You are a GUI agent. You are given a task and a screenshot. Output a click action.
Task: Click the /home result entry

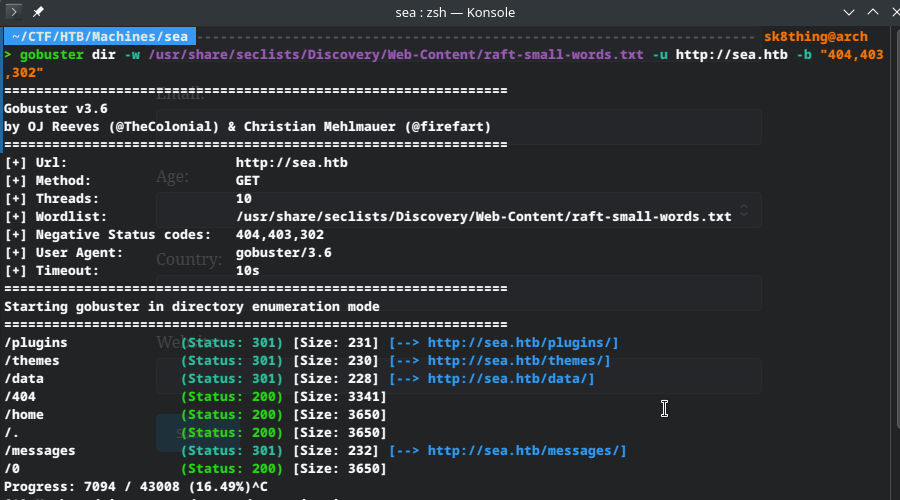[x=24, y=415]
